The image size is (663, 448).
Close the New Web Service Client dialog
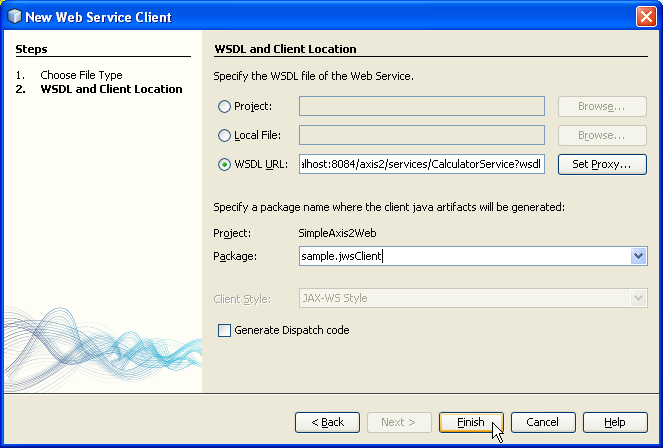646,17
